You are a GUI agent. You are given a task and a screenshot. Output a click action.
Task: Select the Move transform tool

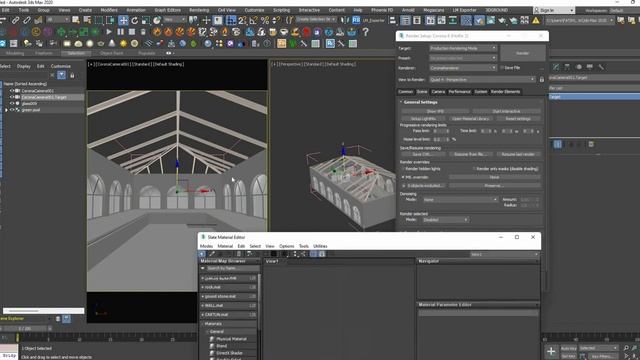[123, 20]
